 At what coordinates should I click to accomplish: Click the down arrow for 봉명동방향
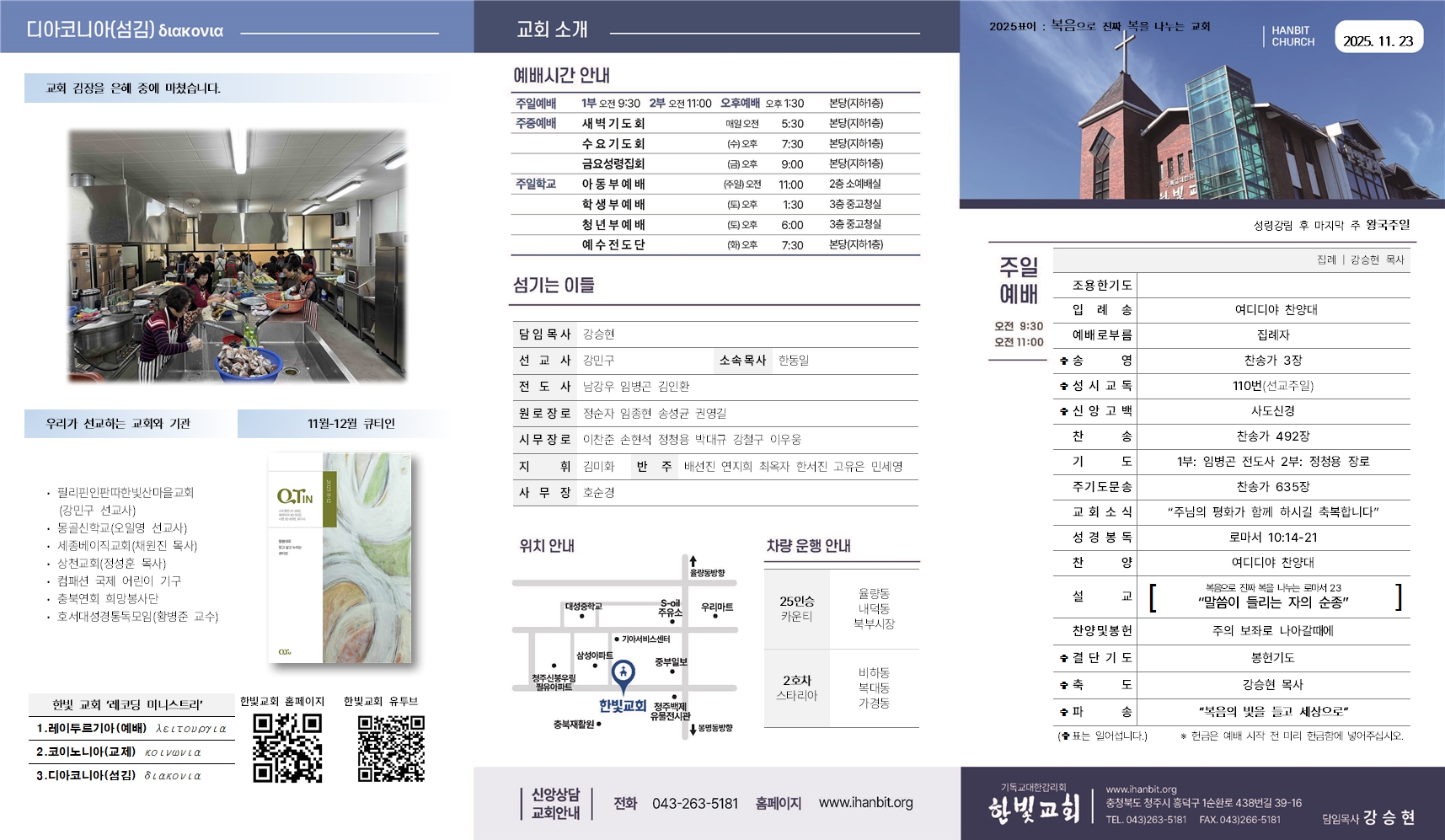[693, 730]
